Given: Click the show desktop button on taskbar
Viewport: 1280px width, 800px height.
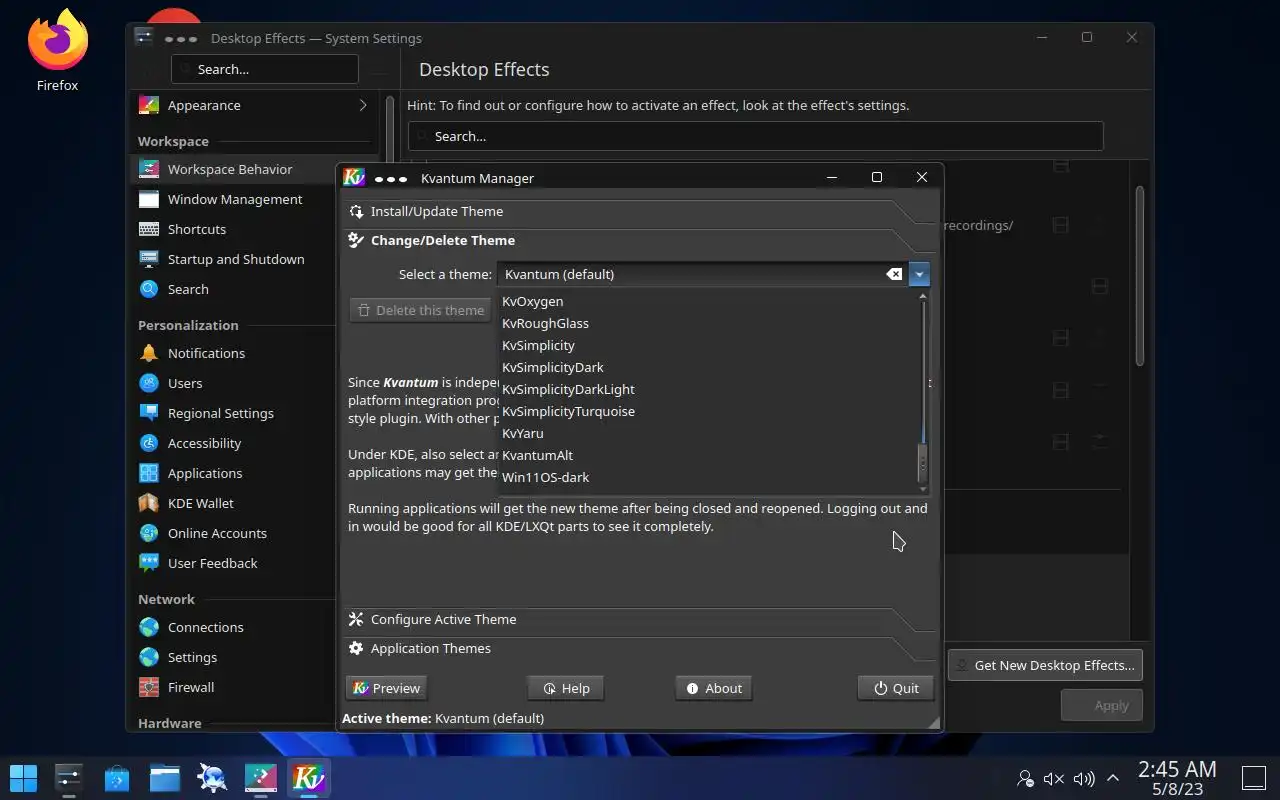Looking at the screenshot, I should pyautogui.click(x=1254, y=778).
